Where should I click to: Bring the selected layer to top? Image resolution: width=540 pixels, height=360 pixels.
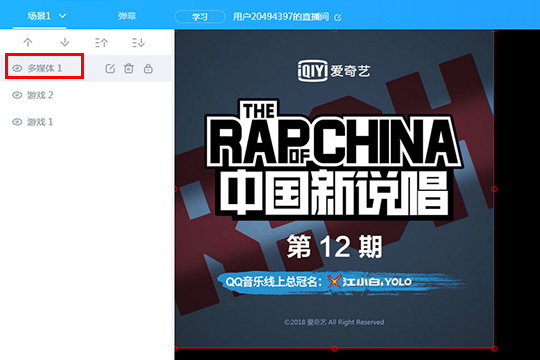coord(101,42)
